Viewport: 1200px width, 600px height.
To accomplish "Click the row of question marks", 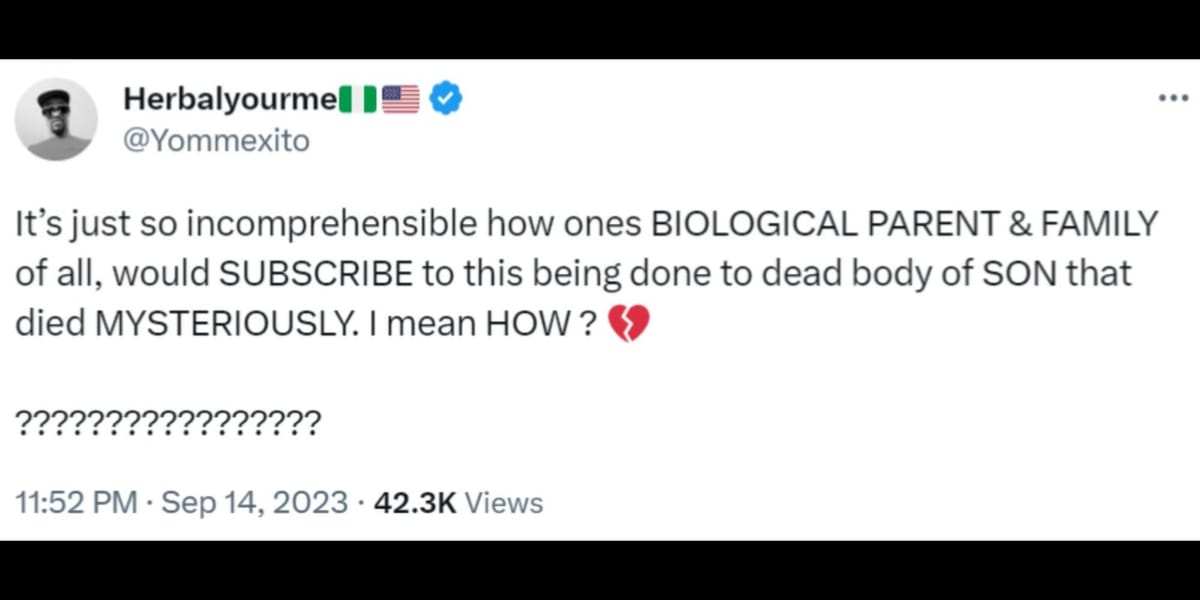I will [x=169, y=420].
